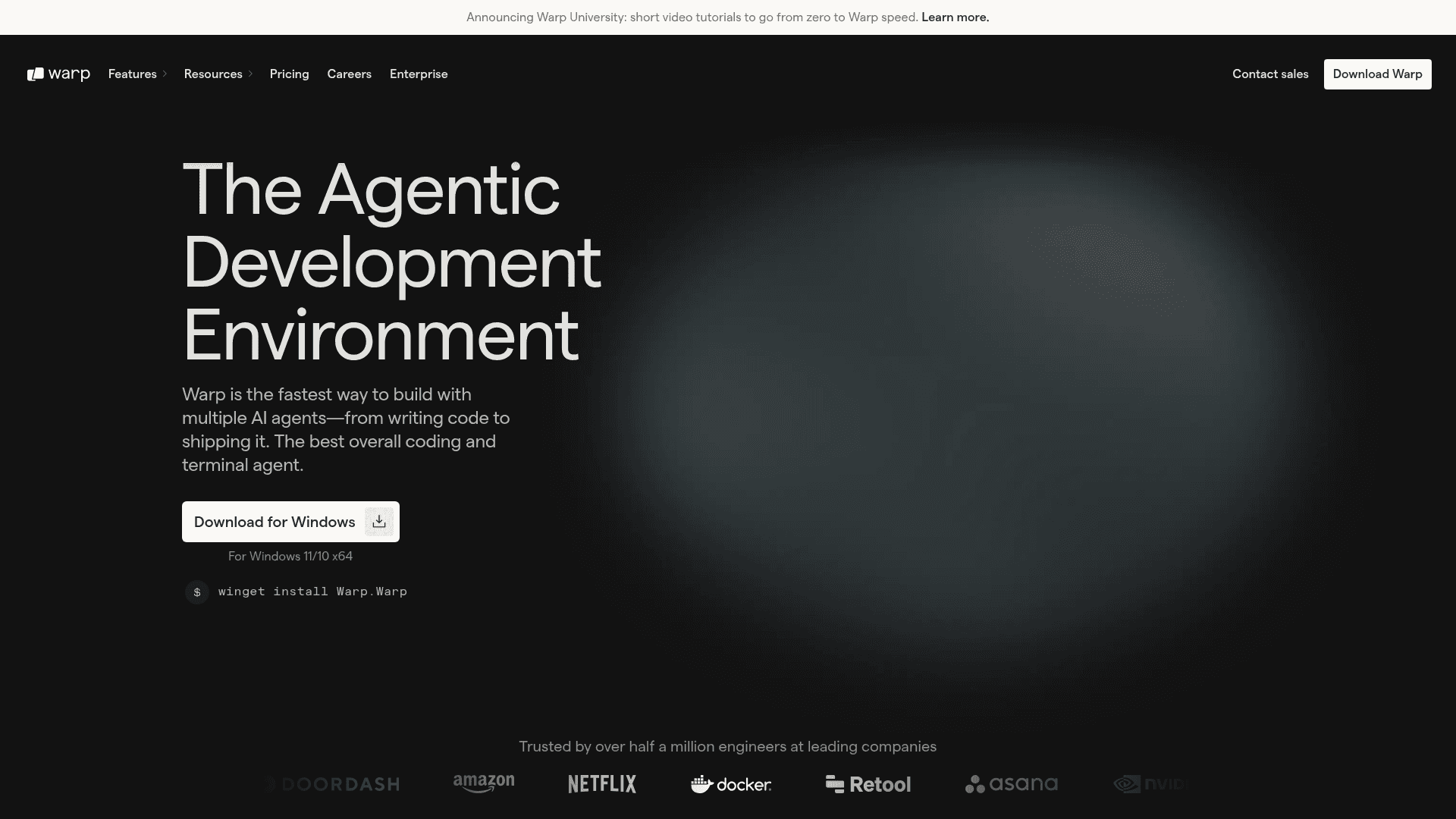Expand the Features menu chevron
The width and height of the screenshot is (1456, 819).
coord(165,74)
